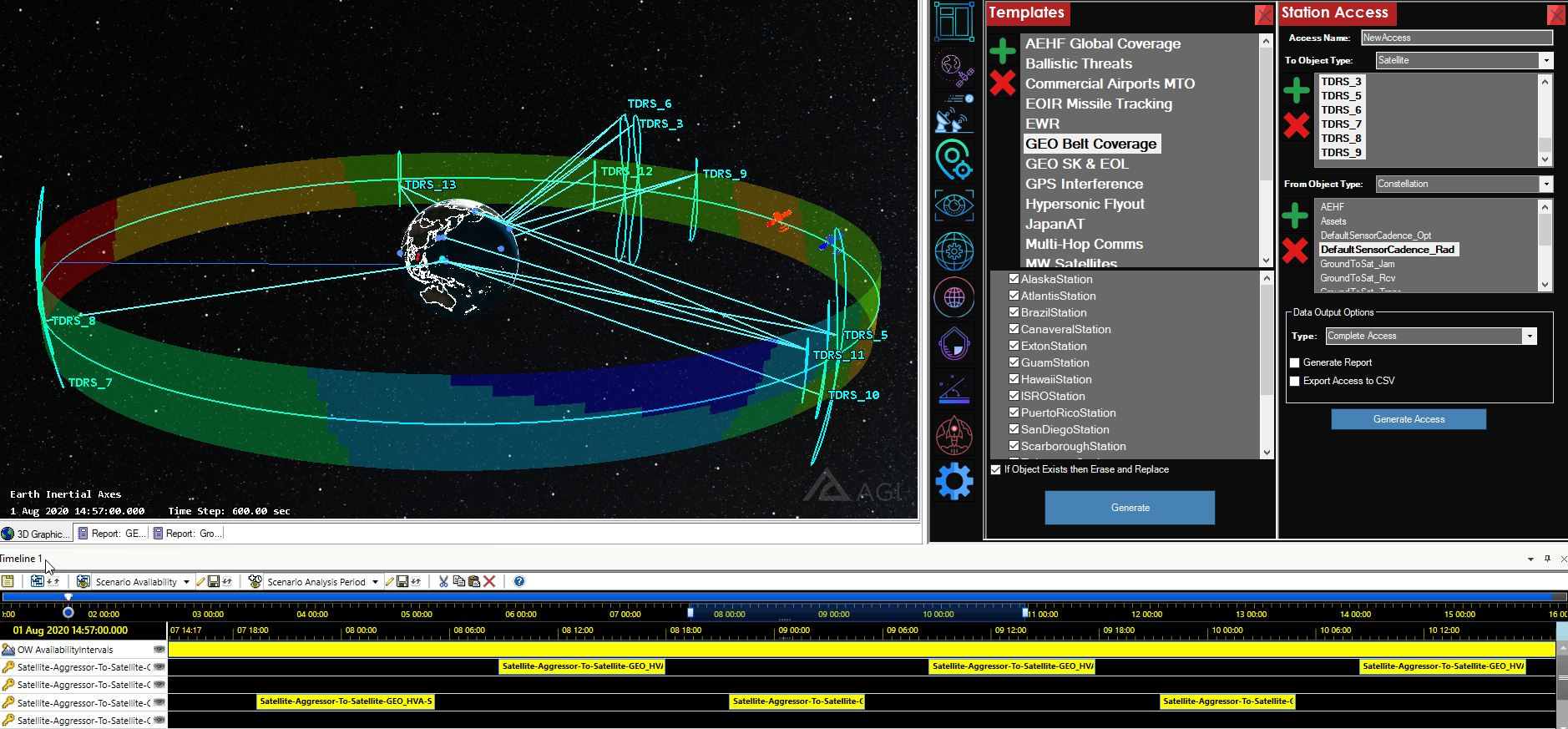
Task: Select Hypersonic Flyout template
Action: coord(1084,204)
